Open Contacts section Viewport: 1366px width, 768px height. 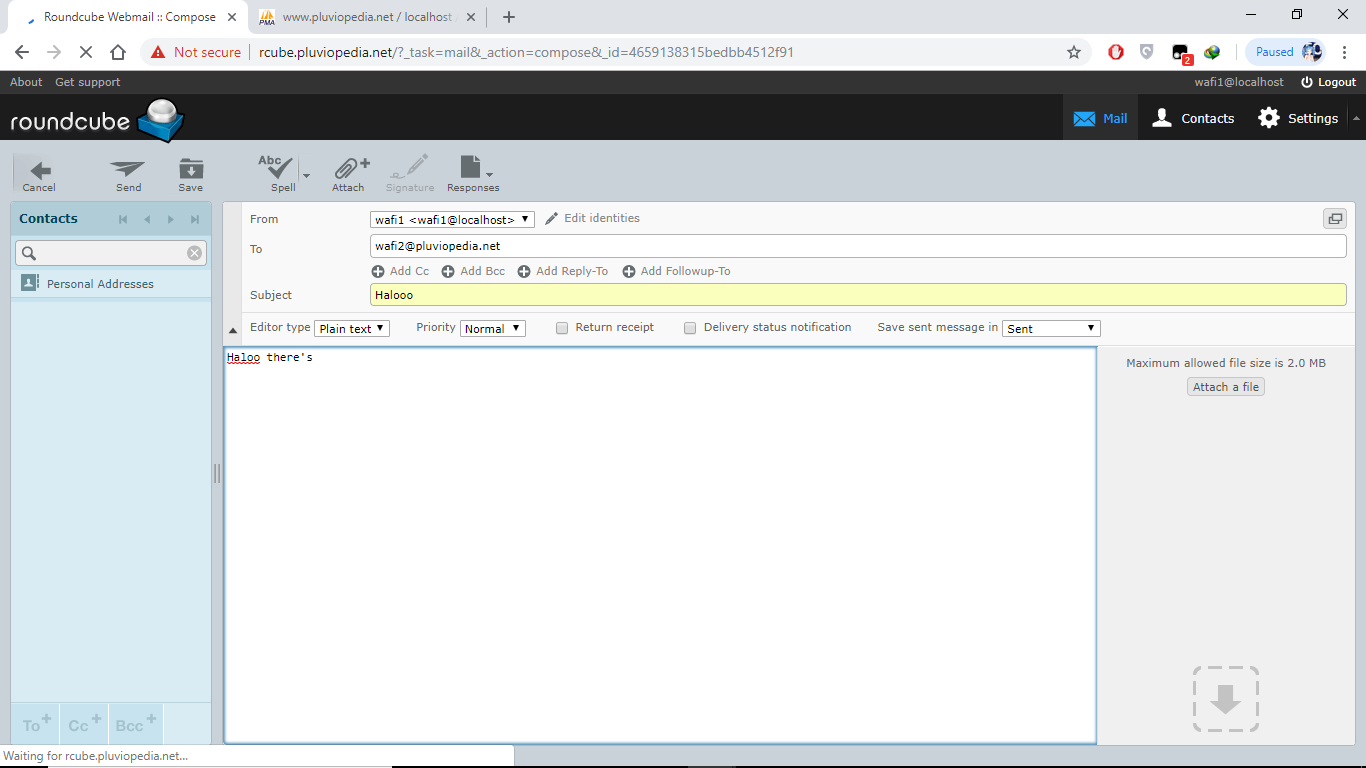pyautogui.click(x=1193, y=118)
